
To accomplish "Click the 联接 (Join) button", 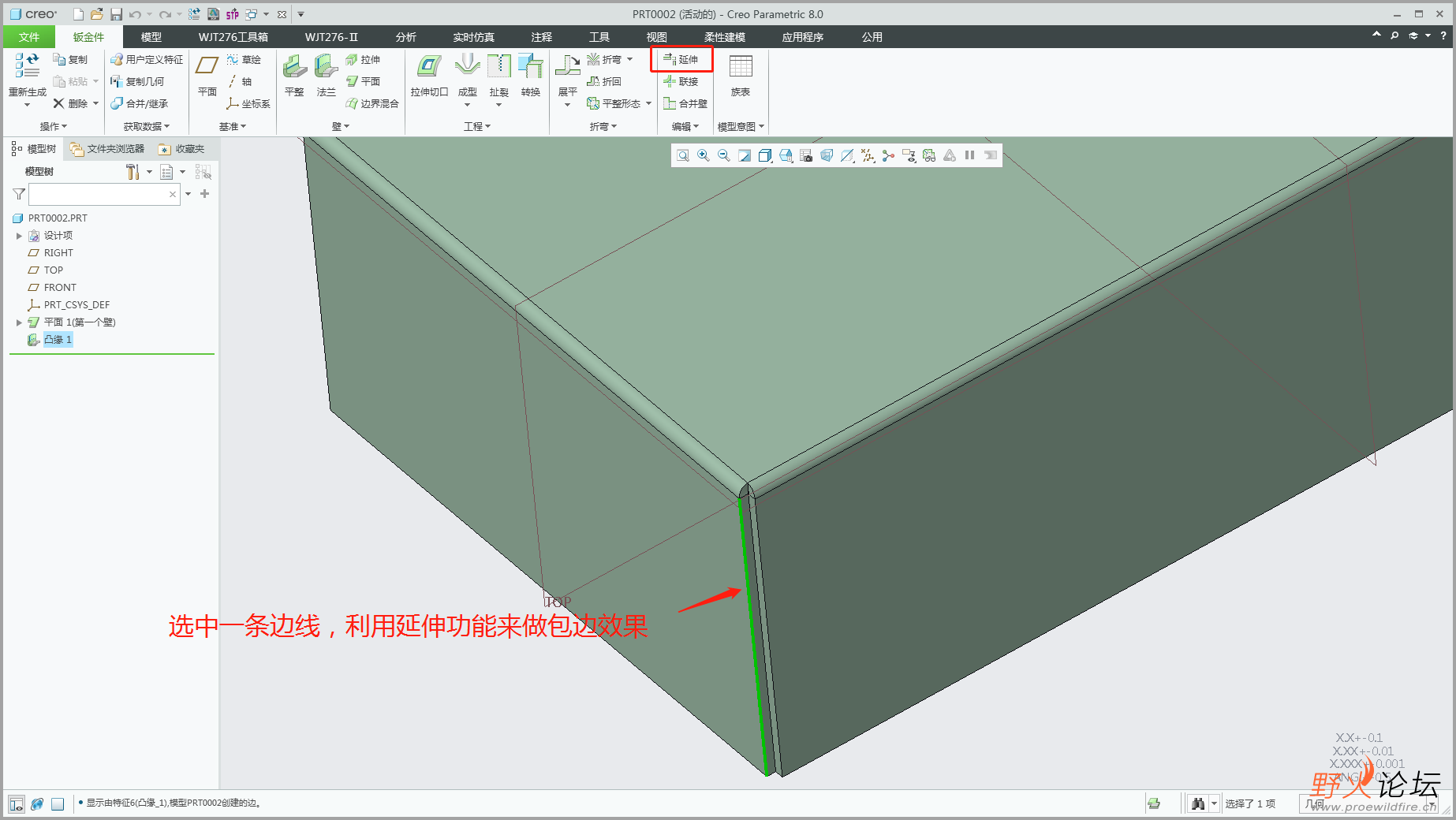I will [x=681, y=81].
